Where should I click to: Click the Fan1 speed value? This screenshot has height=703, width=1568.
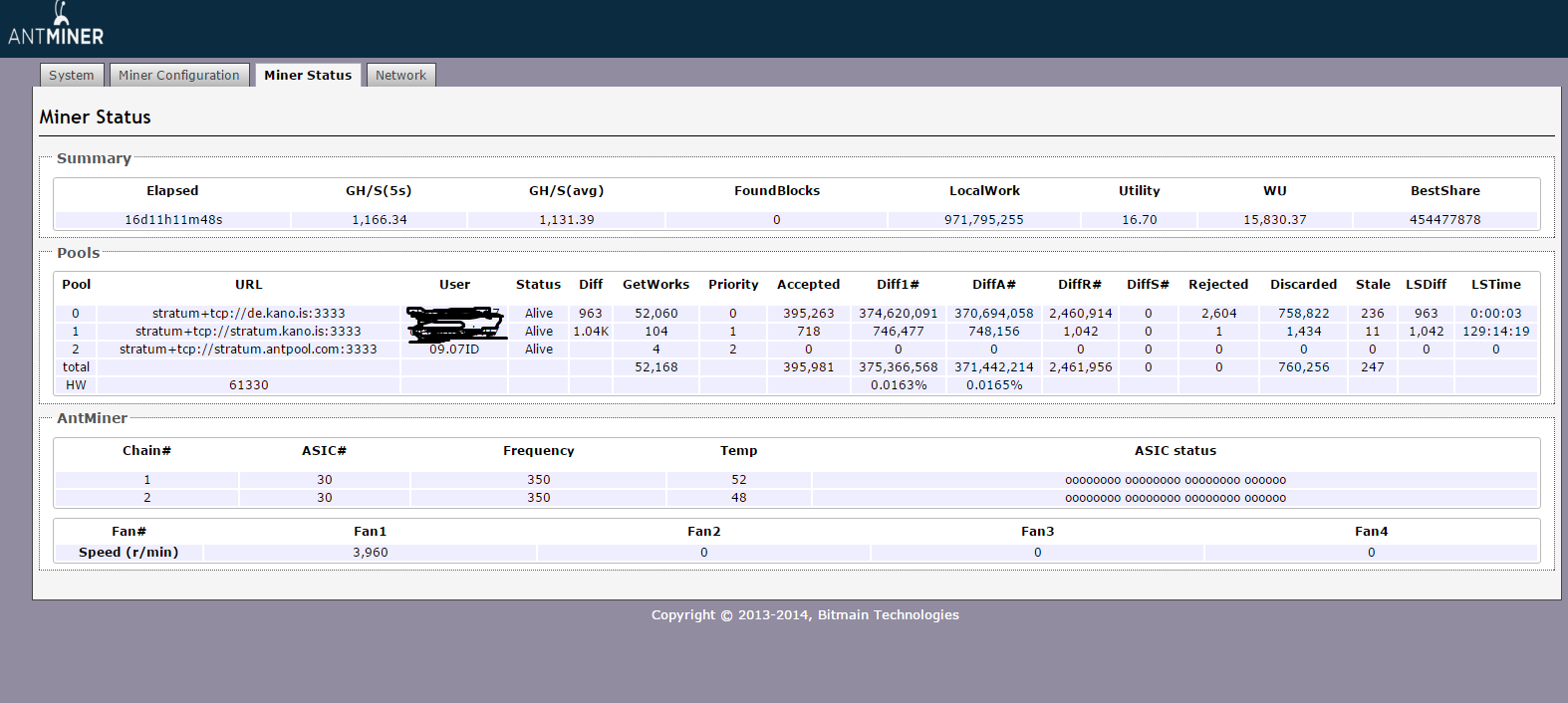(371, 553)
